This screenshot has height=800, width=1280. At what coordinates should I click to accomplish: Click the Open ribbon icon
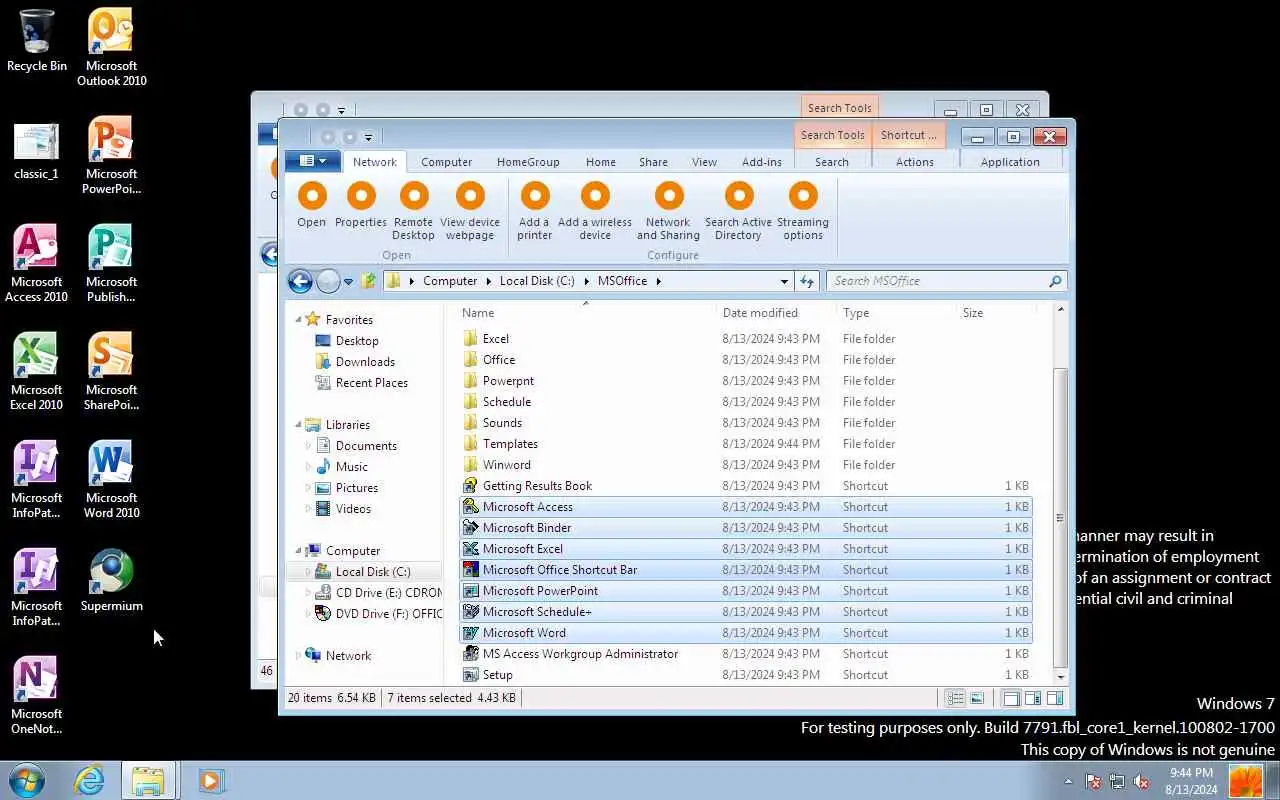pyautogui.click(x=312, y=196)
